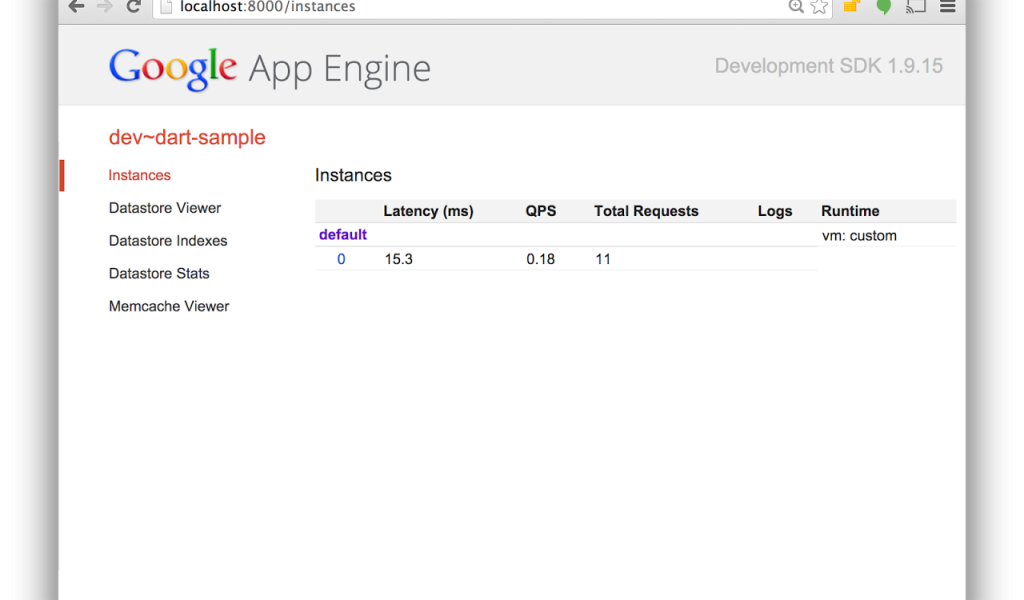This screenshot has height=600, width=1024.
Task: Click the yellow extension icon
Action: pos(851,7)
